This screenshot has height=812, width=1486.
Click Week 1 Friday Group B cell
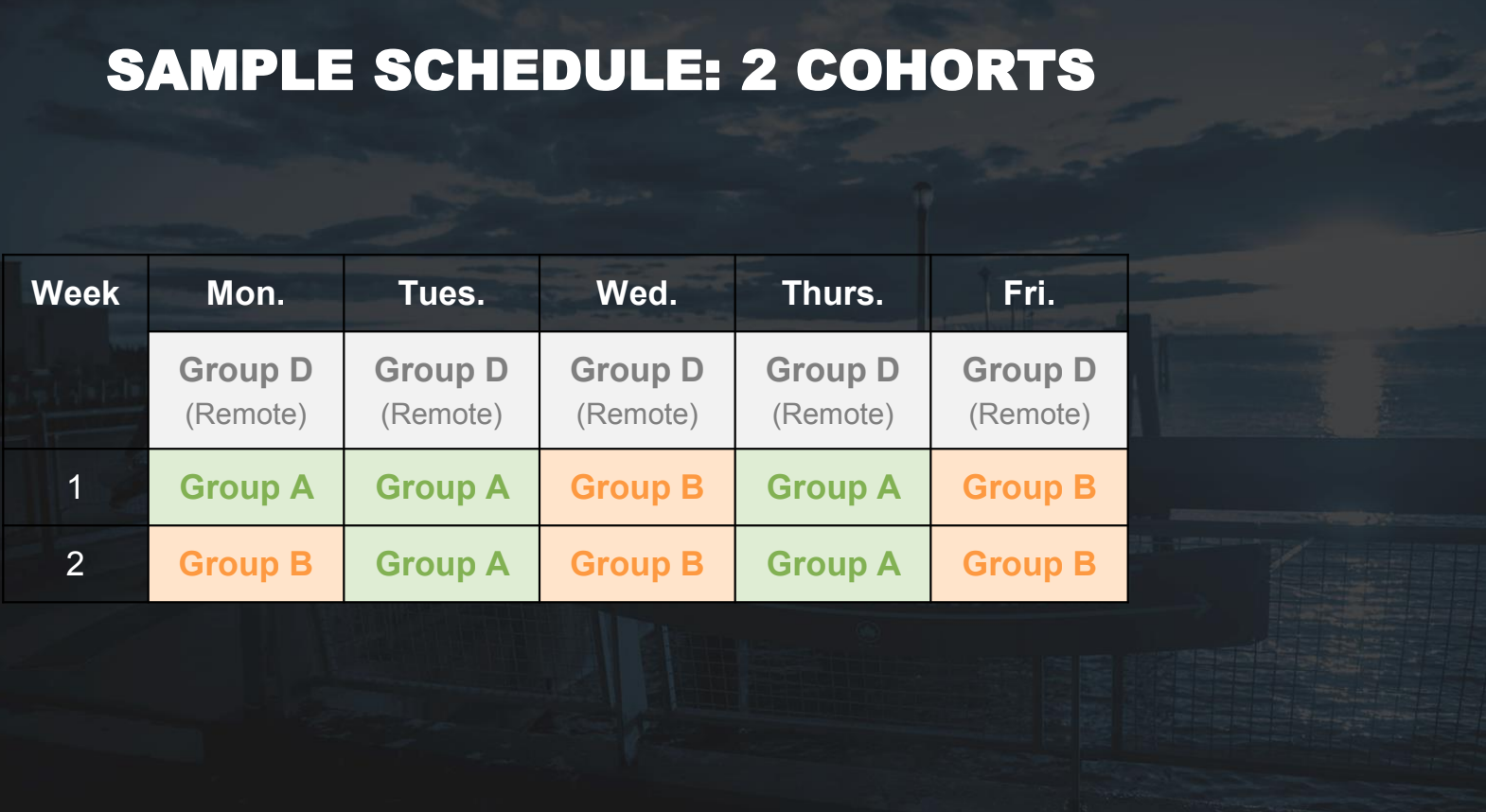(1029, 487)
